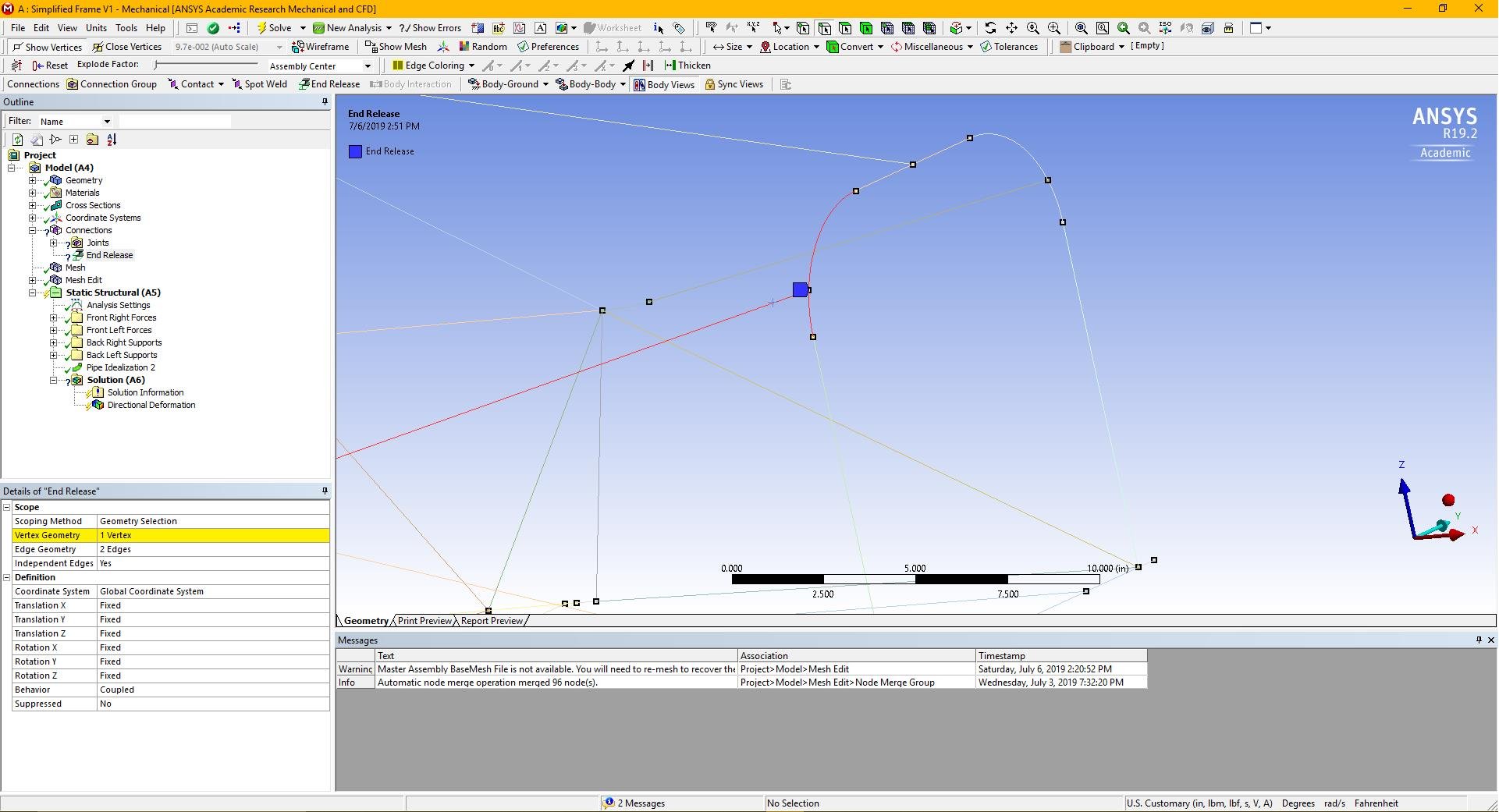Screen dimensions: 1499x812
Task: Open the Assembly Center dropdown
Action: [368, 66]
